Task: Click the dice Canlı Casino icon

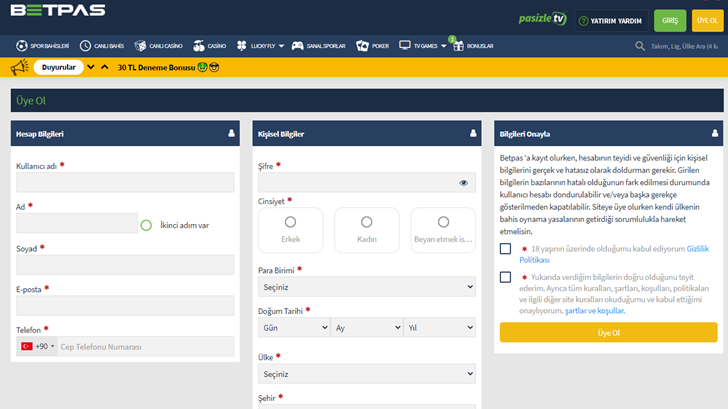Action: (140, 45)
